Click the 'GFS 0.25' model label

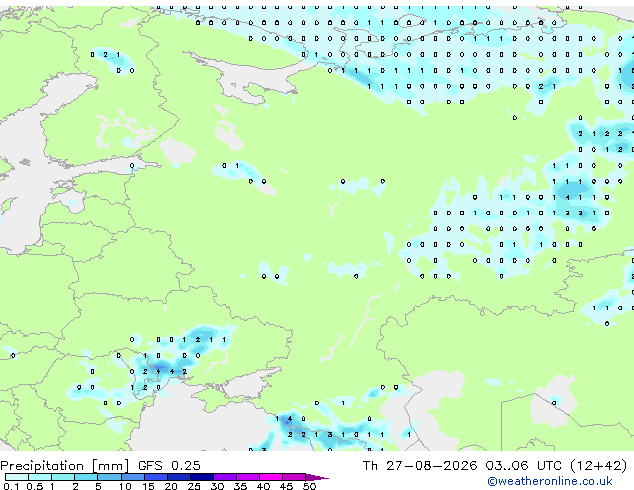pos(169,466)
